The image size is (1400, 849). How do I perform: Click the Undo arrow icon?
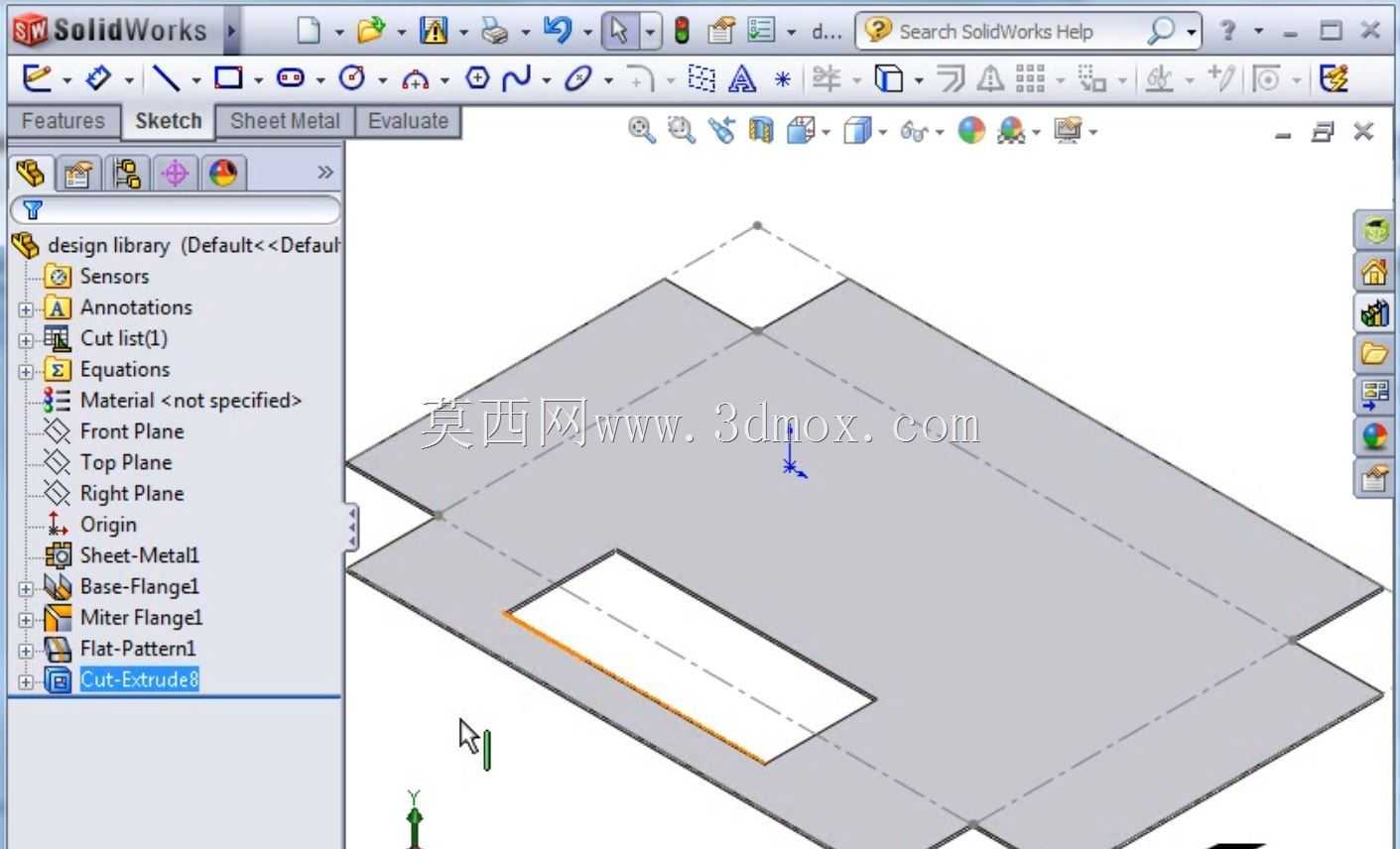coord(558,31)
